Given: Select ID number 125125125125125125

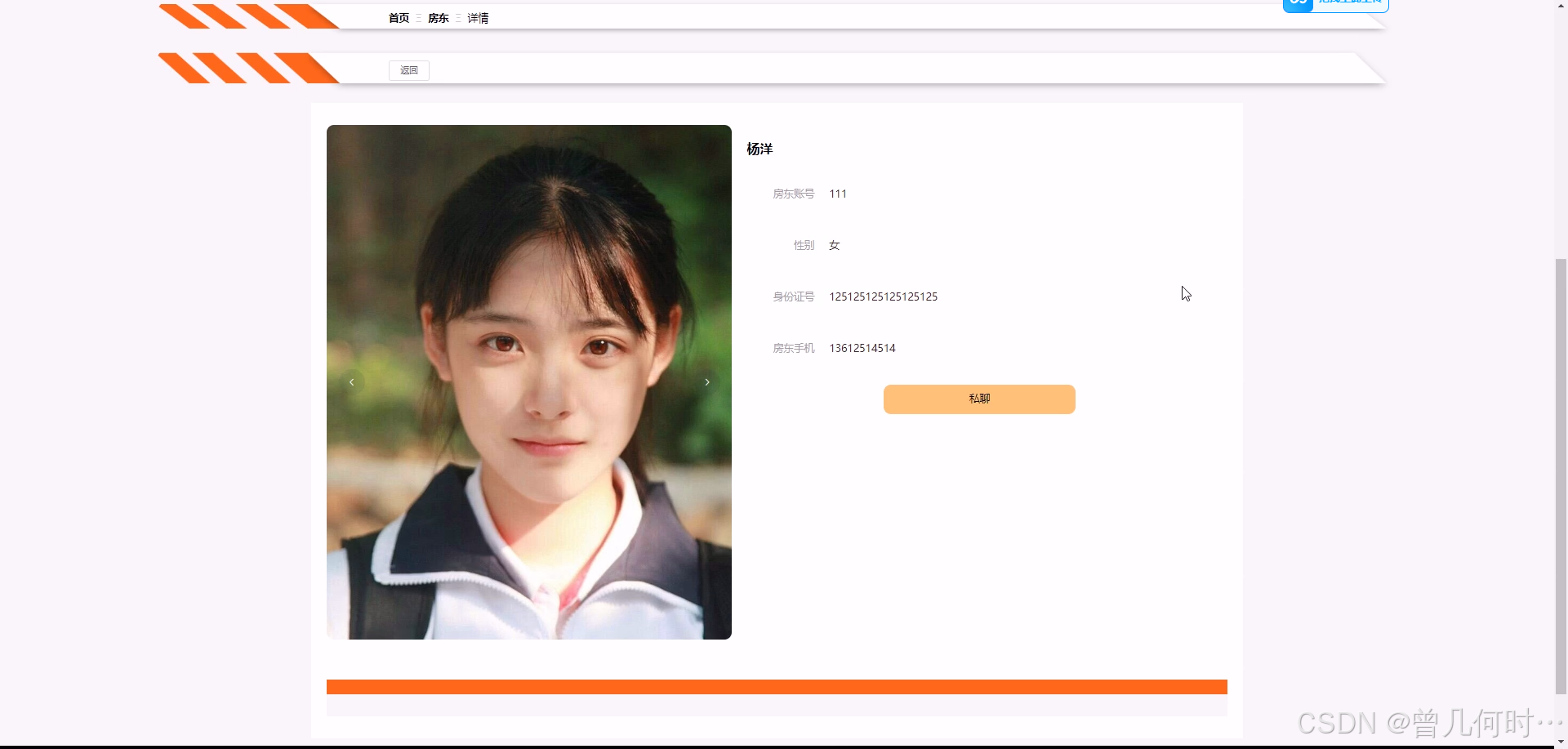Looking at the screenshot, I should (x=884, y=296).
